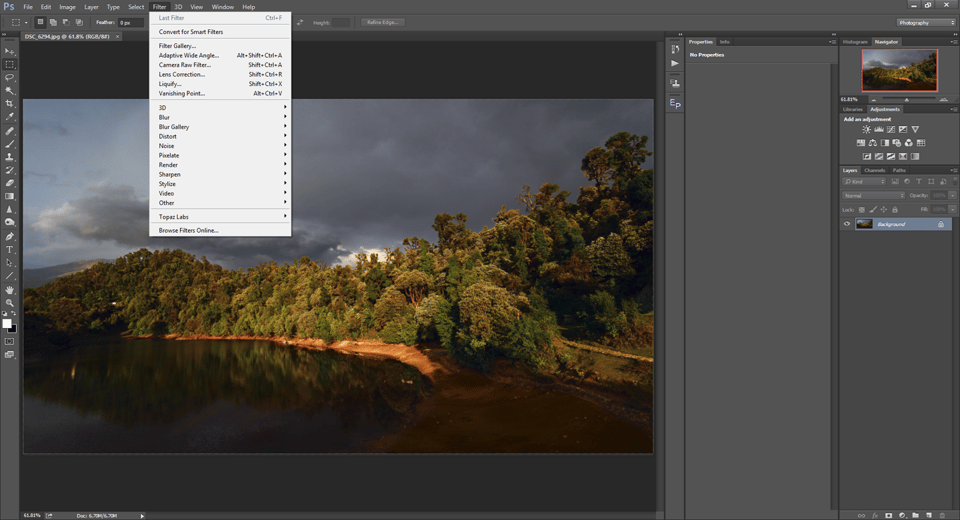
Task: Add a Black & White adjustment
Action: tap(885, 143)
